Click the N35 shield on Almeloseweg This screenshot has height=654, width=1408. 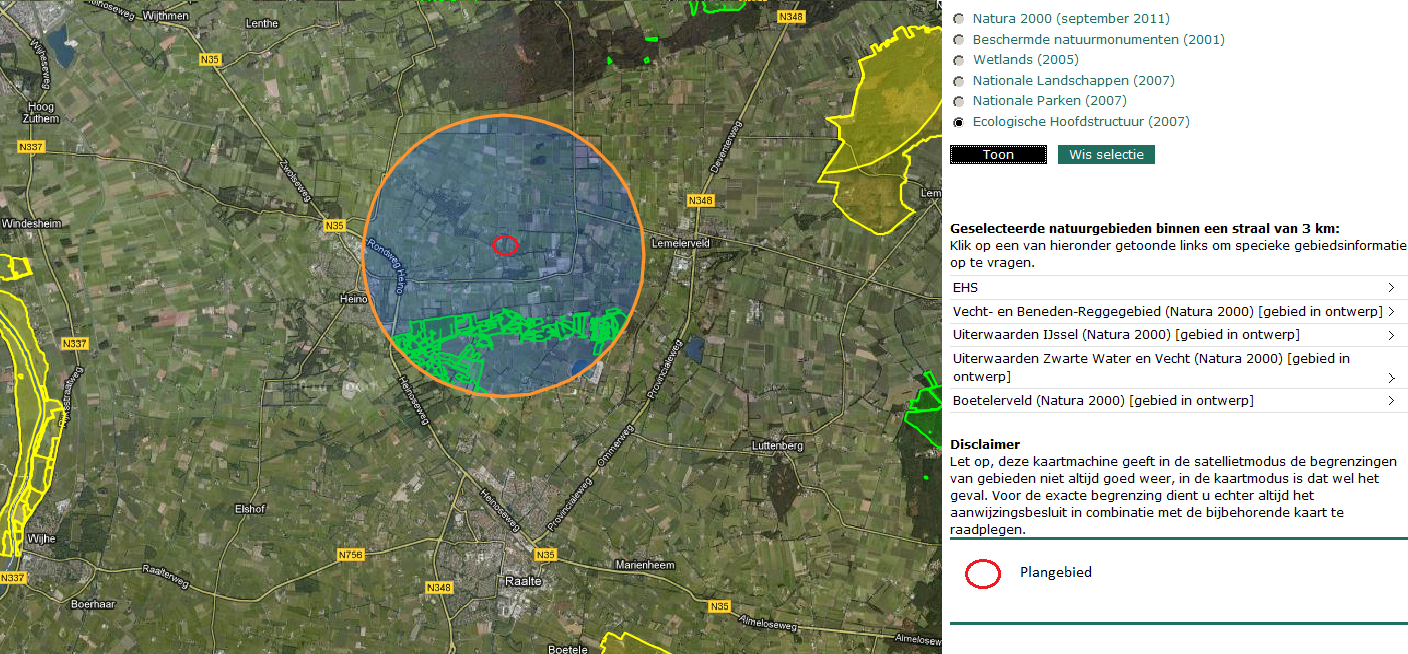pyautogui.click(x=718, y=606)
